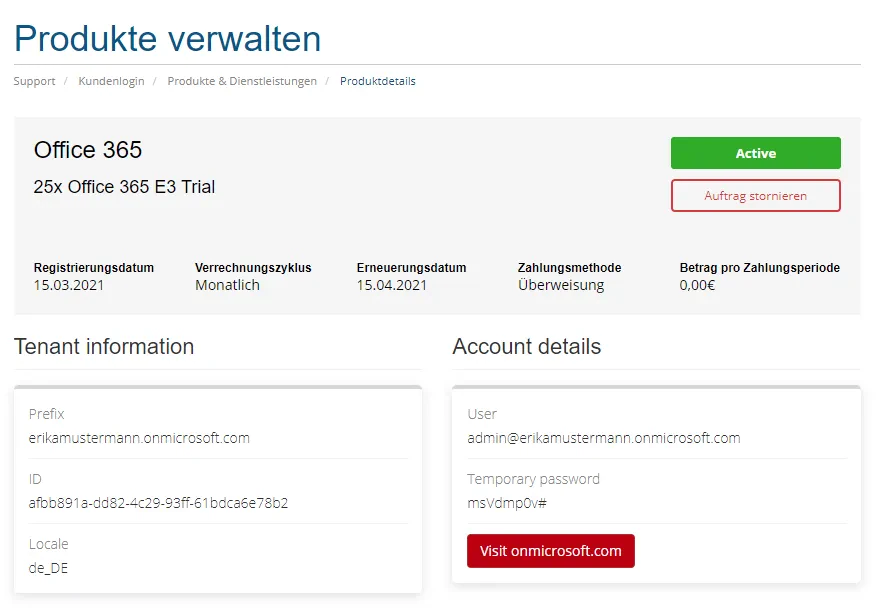Click user admin@erikamustermann.onmicrosoft.com
Screen dimensions: 884x612
coord(604,438)
